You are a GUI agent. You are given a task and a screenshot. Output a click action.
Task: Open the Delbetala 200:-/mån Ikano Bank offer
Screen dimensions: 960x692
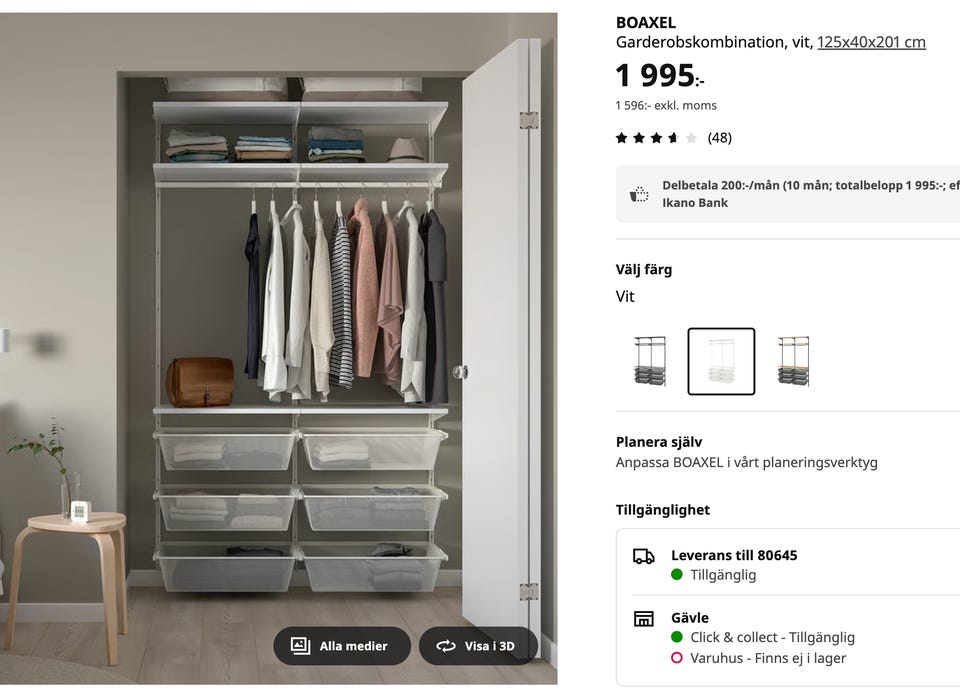click(788, 194)
